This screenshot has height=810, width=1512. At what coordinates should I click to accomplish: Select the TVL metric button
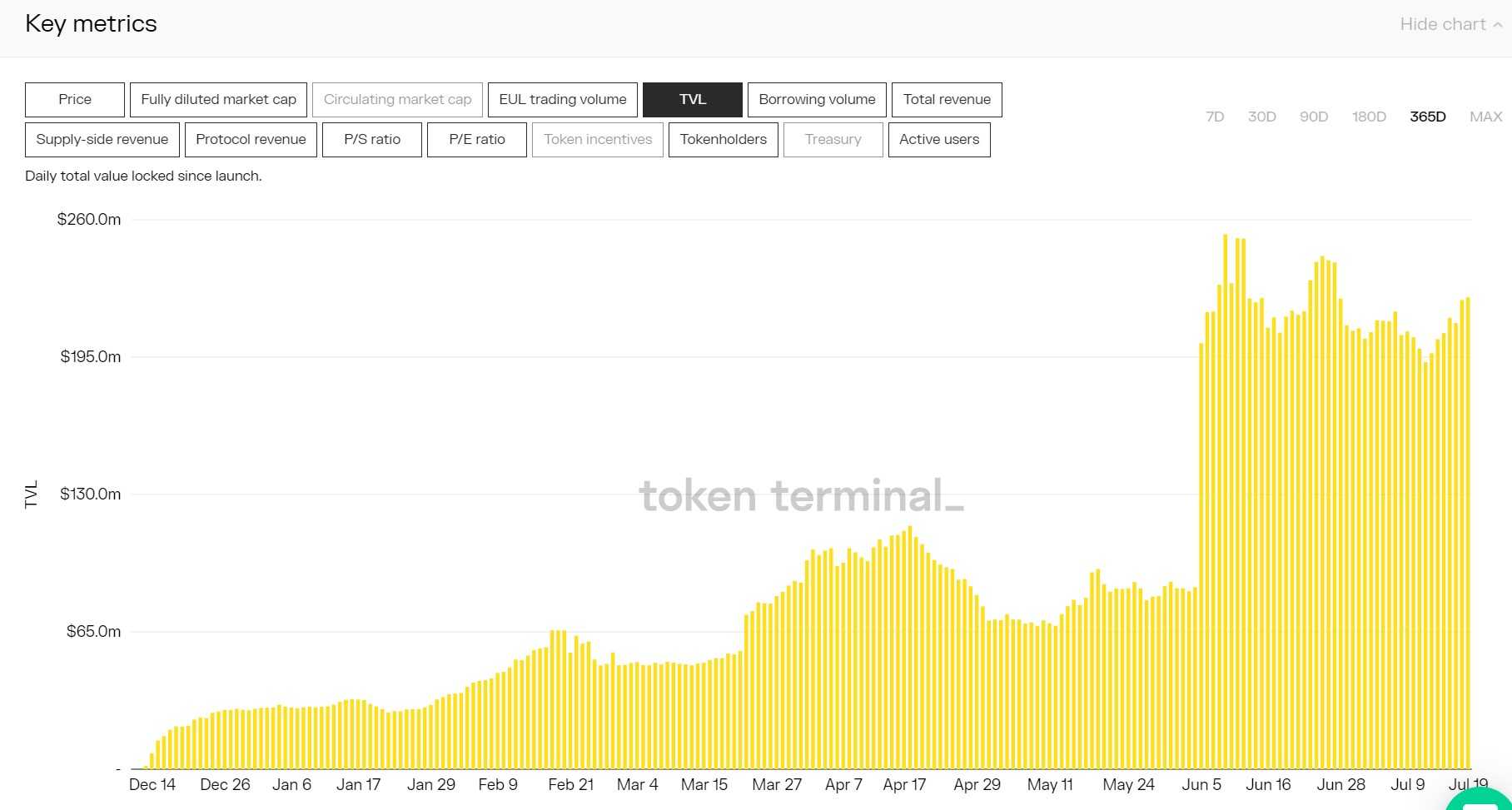click(x=692, y=100)
